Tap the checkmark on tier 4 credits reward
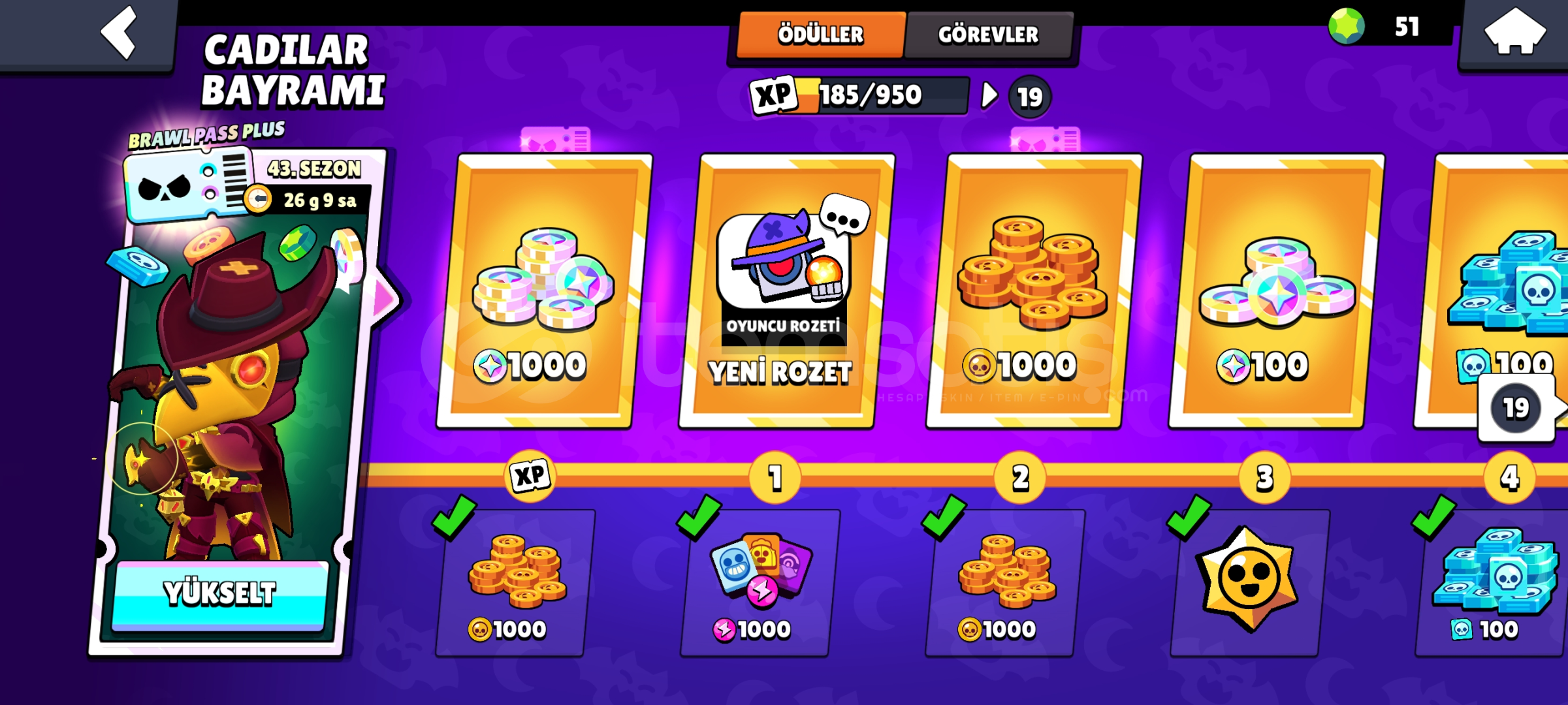The width and height of the screenshot is (1568, 705). (x=1433, y=516)
